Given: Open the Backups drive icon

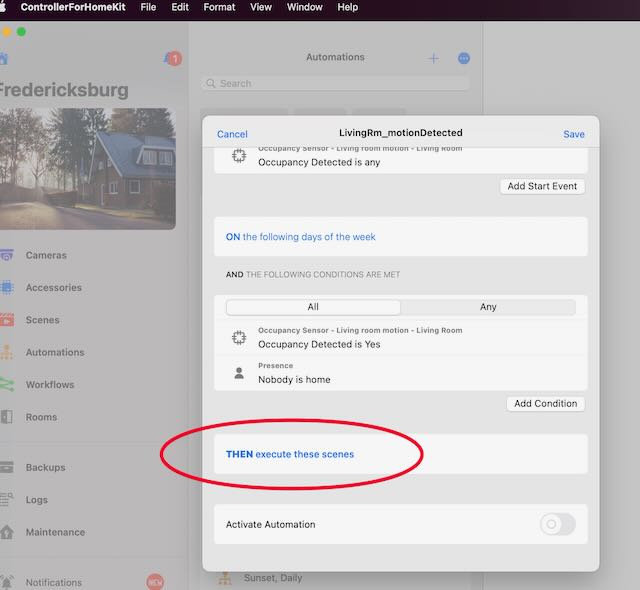Looking at the screenshot, I should 7,467.
